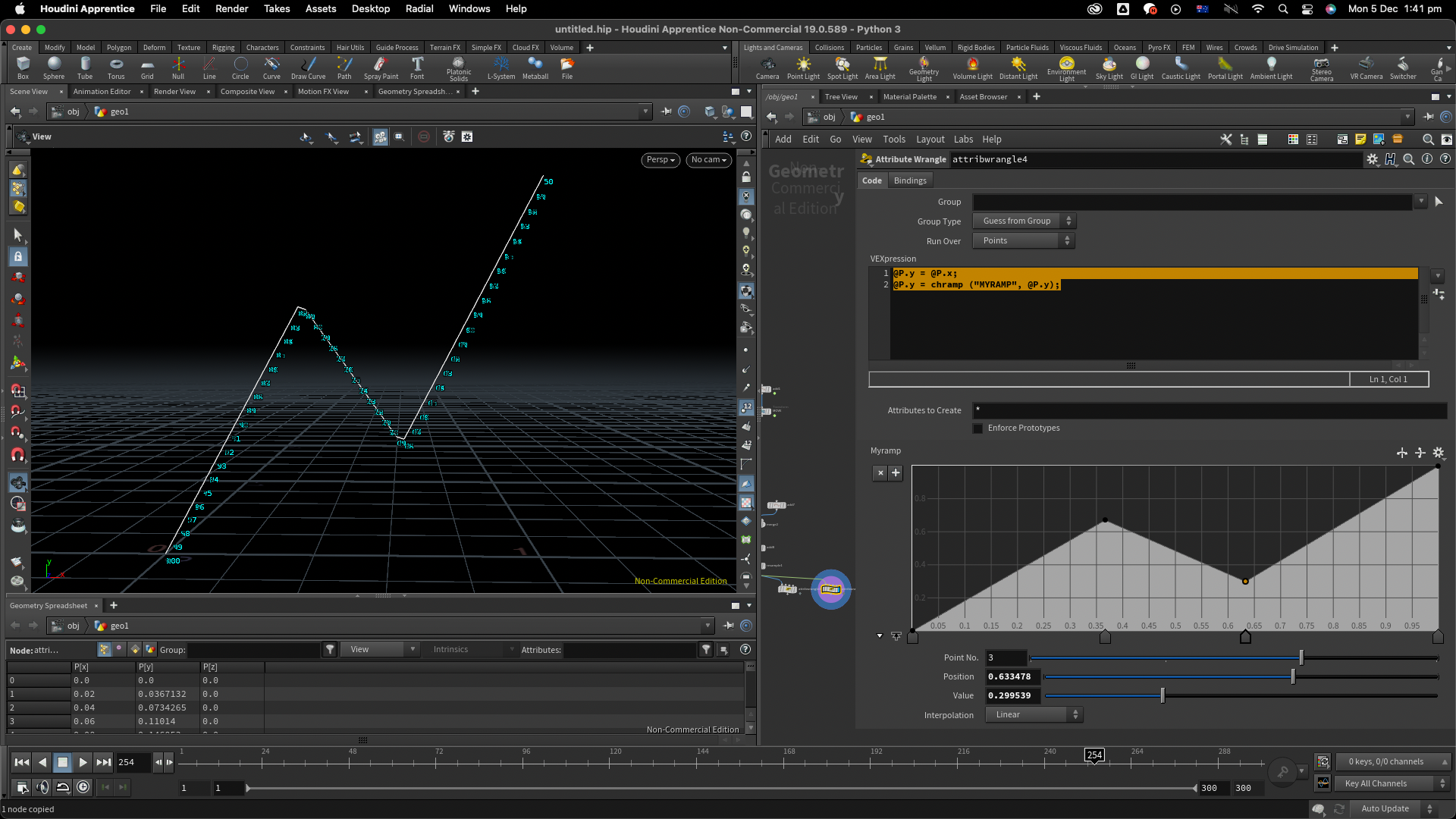The image size is (1456, 819).
Task: Open the Labs network menu
Action: click(x=963, y=140)
